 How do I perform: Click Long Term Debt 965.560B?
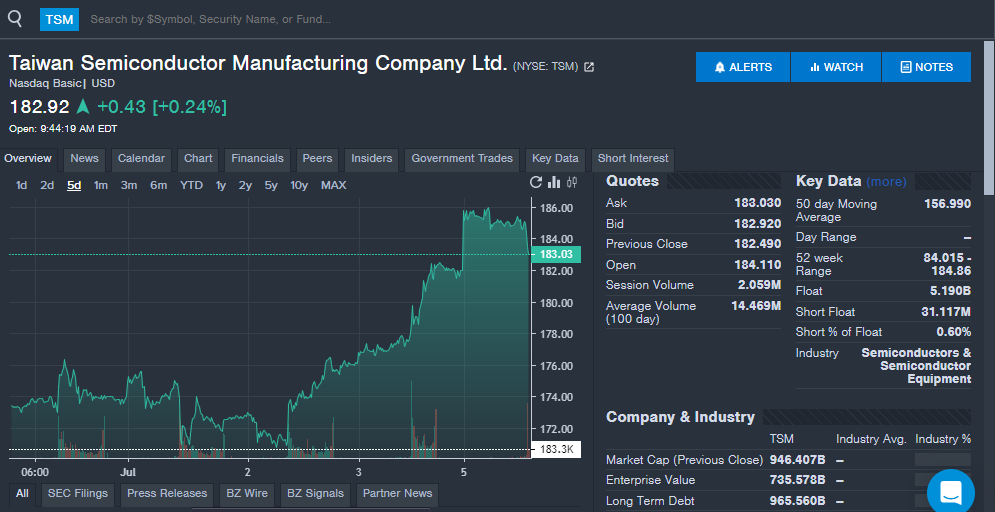coord(797,501)
